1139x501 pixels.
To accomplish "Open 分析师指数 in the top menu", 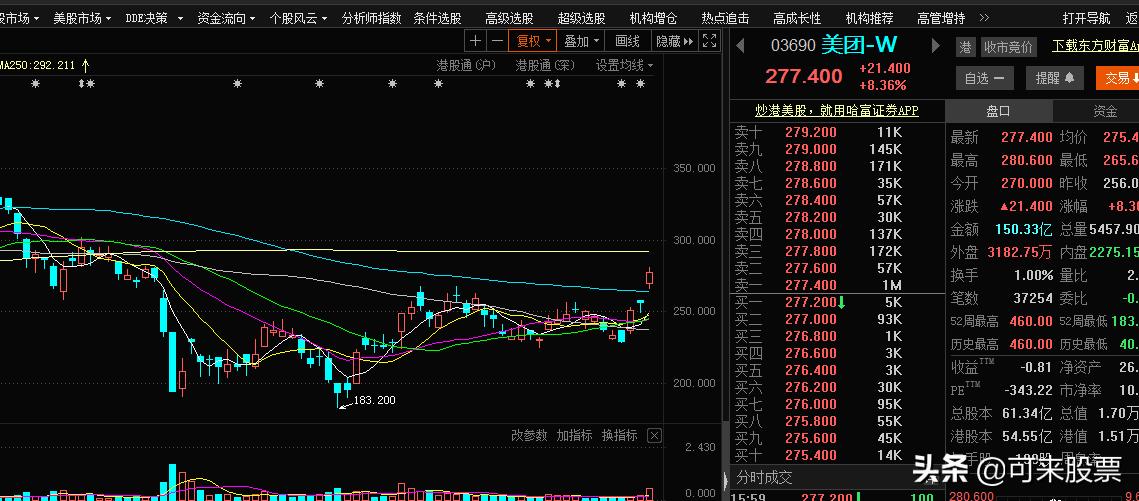I will tap(371, 18).
